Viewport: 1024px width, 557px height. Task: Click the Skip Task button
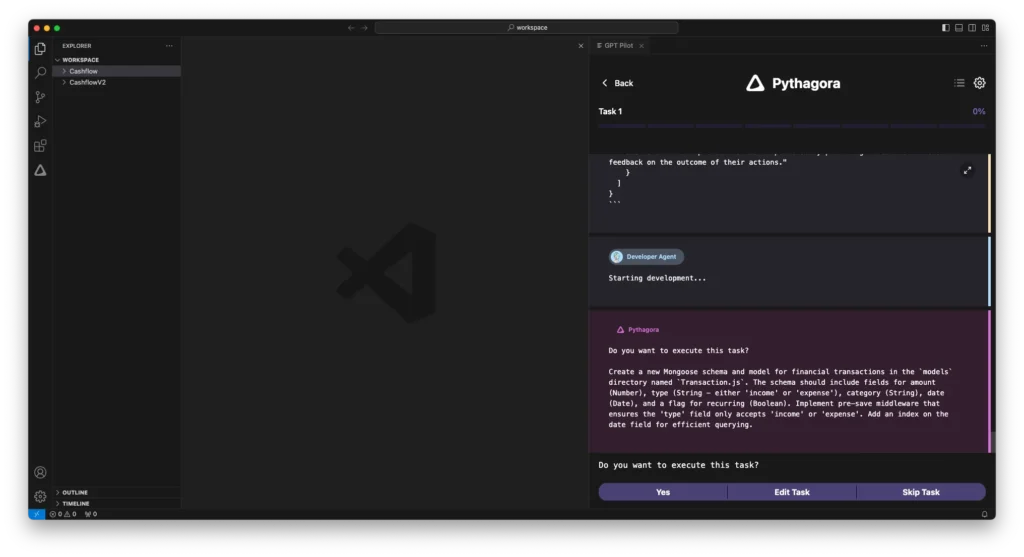[921, 492]
